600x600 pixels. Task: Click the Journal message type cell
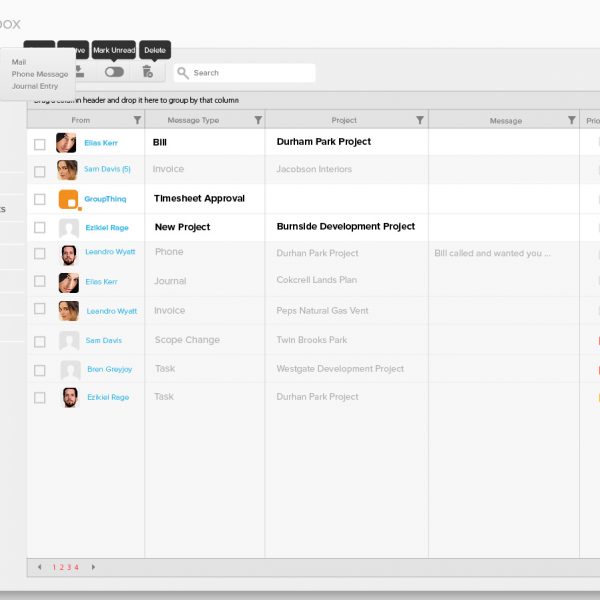[170, 281]
